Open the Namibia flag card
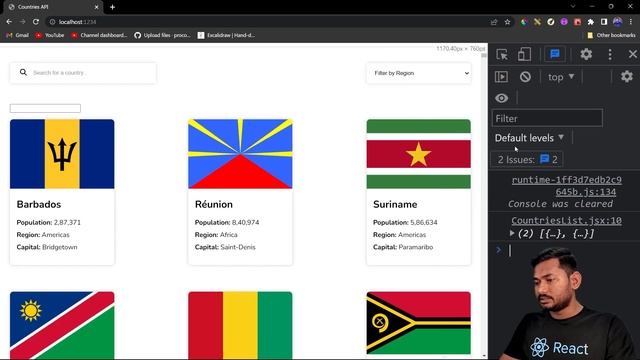The image size is (640, 360). pos(62,325)
